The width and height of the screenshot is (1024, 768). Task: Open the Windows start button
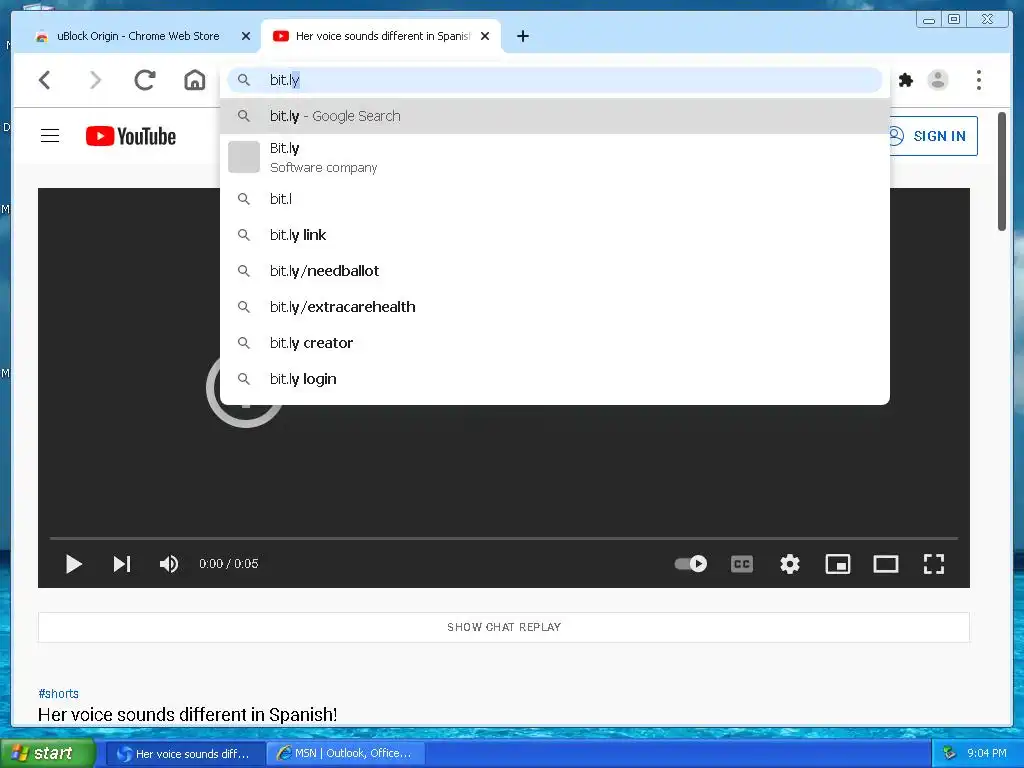(x=47, y=753)
